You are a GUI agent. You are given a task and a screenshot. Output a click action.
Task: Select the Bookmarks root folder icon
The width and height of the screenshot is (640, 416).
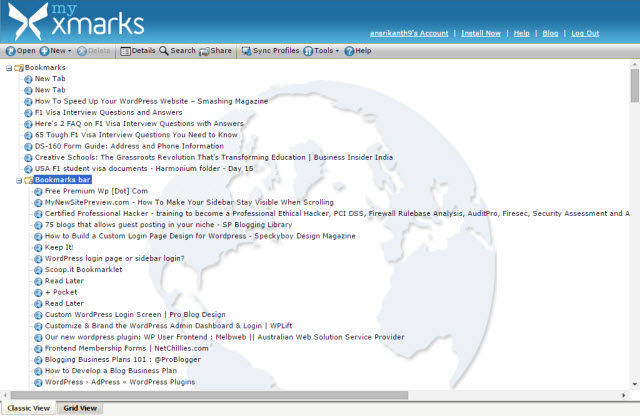19,68
